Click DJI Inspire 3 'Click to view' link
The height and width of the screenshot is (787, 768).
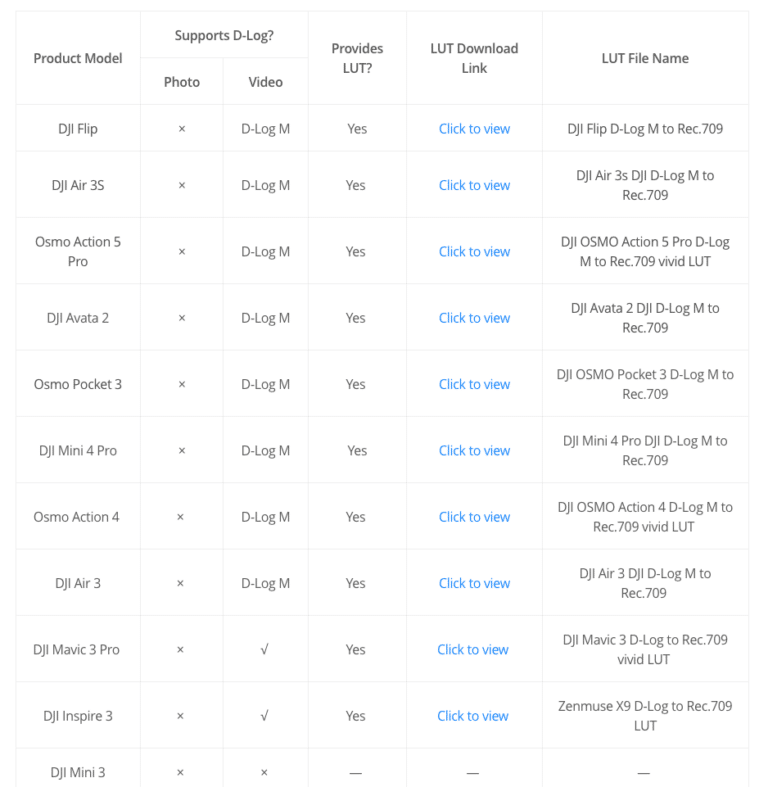tap(473, 716)
